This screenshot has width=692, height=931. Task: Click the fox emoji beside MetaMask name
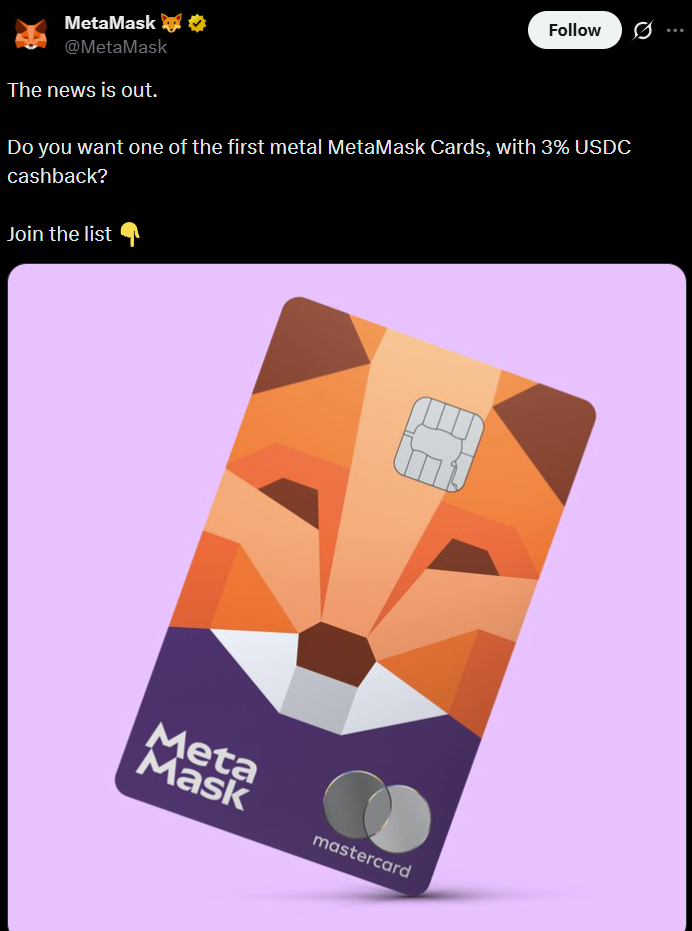172,23
